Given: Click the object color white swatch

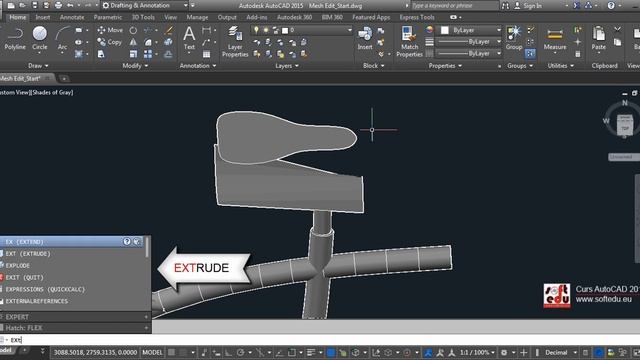Looking at the screenshot, I should tap(444, 30).
